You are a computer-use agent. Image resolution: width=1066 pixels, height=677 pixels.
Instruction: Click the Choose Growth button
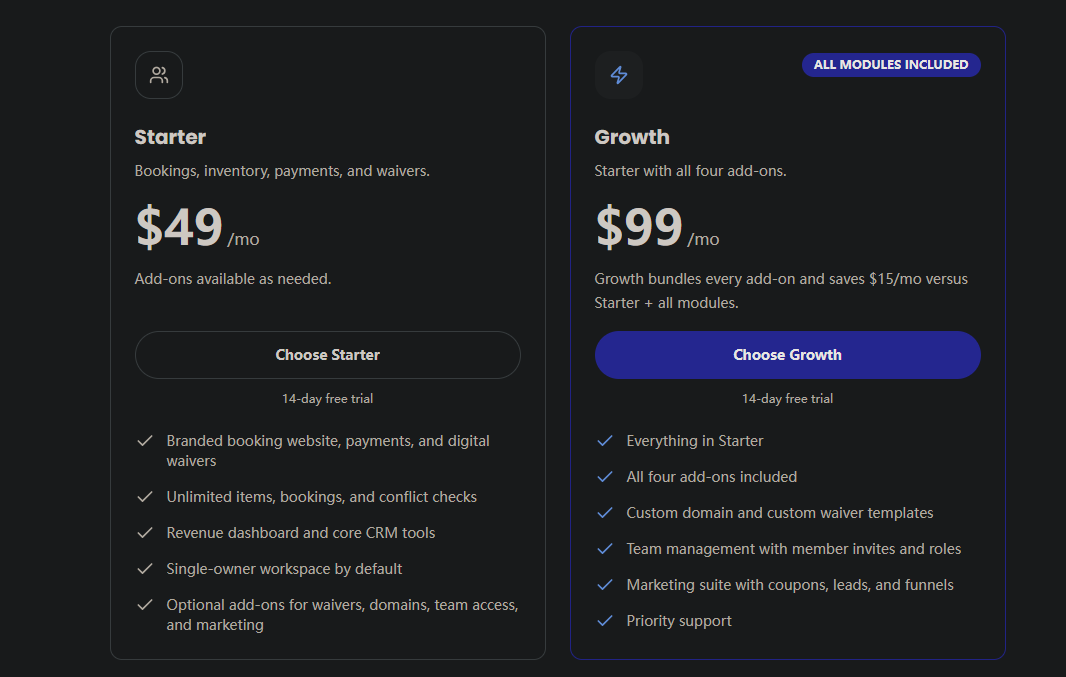pyautogui.click(x=787, y=355)
